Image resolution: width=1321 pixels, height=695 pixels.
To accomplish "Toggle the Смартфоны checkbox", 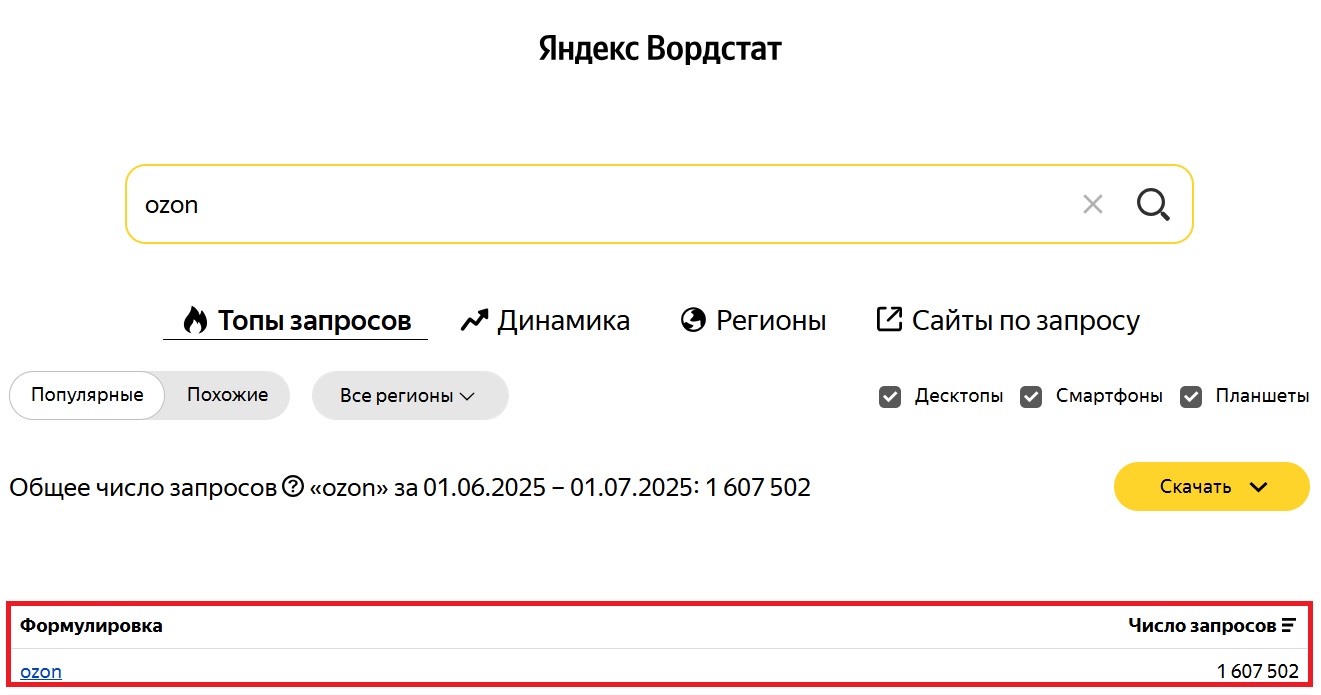I will tap(1031, 397).
